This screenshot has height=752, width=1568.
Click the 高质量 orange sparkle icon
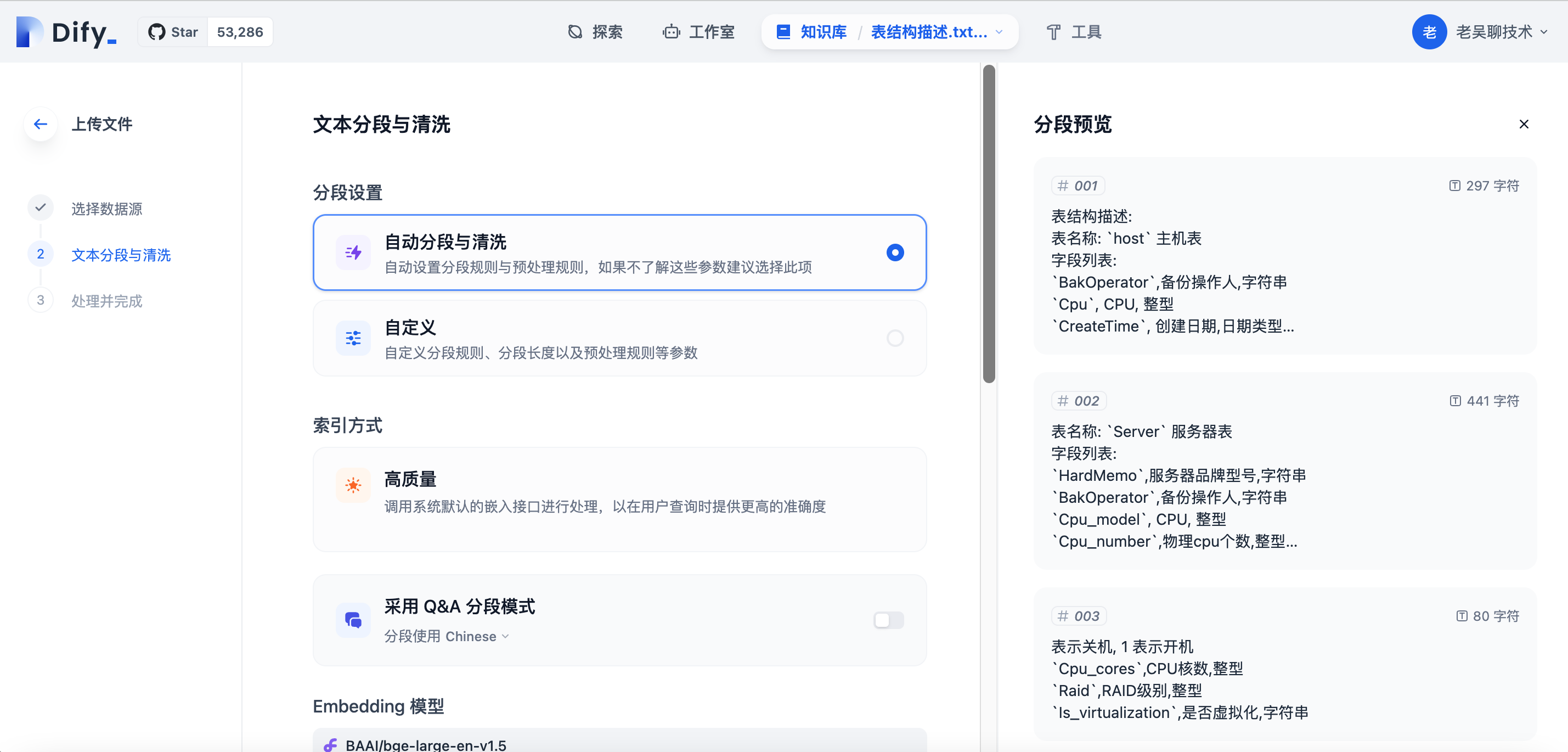click(x=353, y=485)
